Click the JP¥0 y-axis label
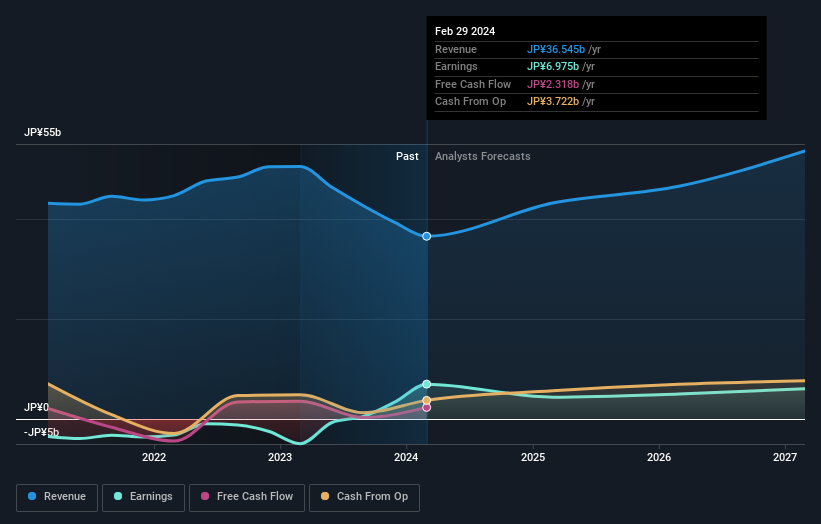 pyautogui.click(x=36, y=407)
